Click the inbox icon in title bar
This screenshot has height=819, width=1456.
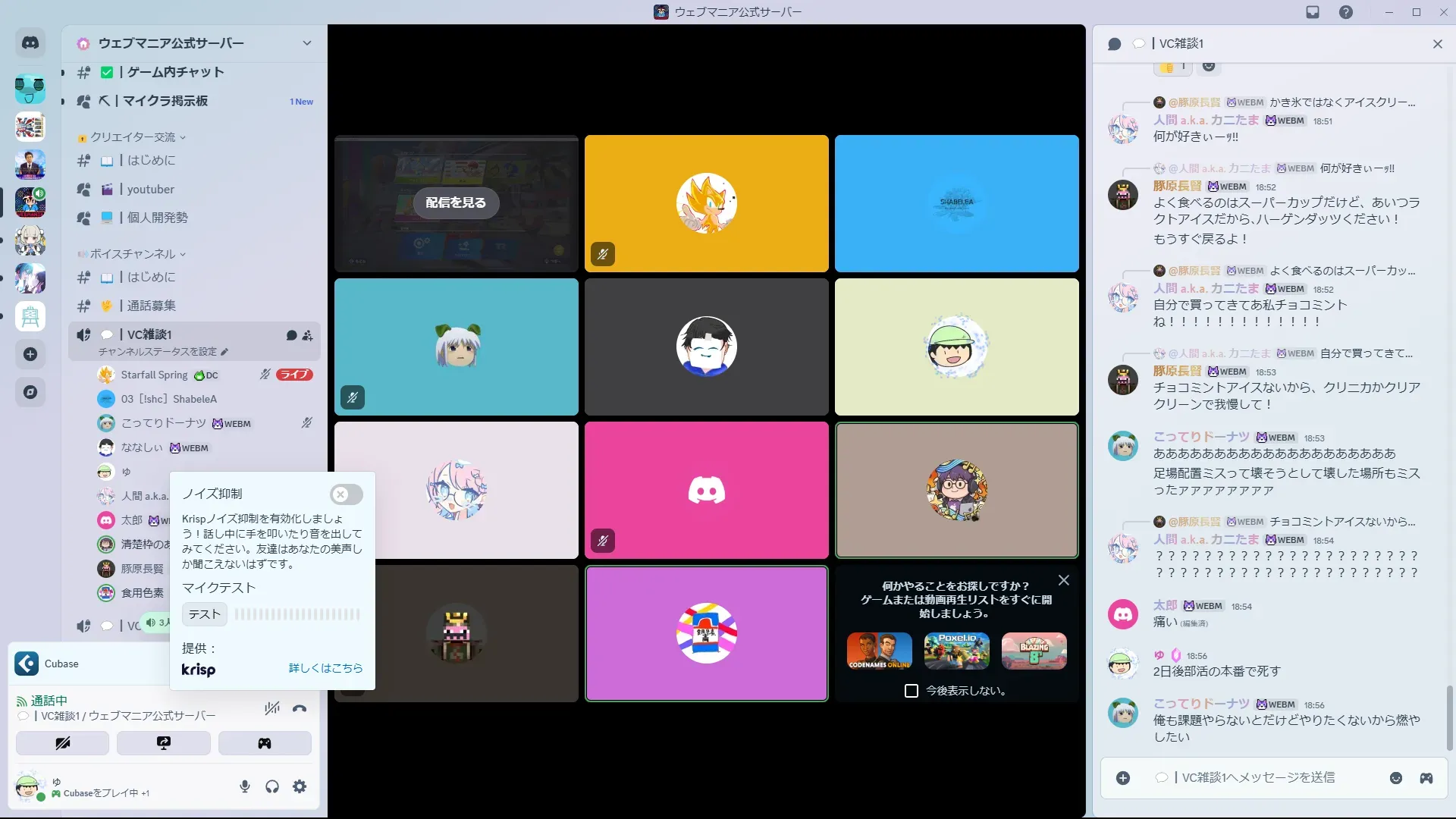click(1313, 12)
